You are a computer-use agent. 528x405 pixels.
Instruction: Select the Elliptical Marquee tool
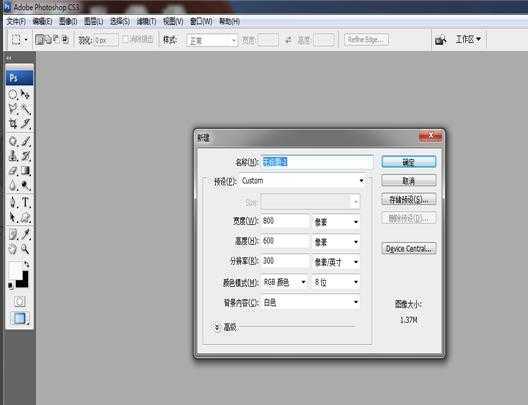13,94
